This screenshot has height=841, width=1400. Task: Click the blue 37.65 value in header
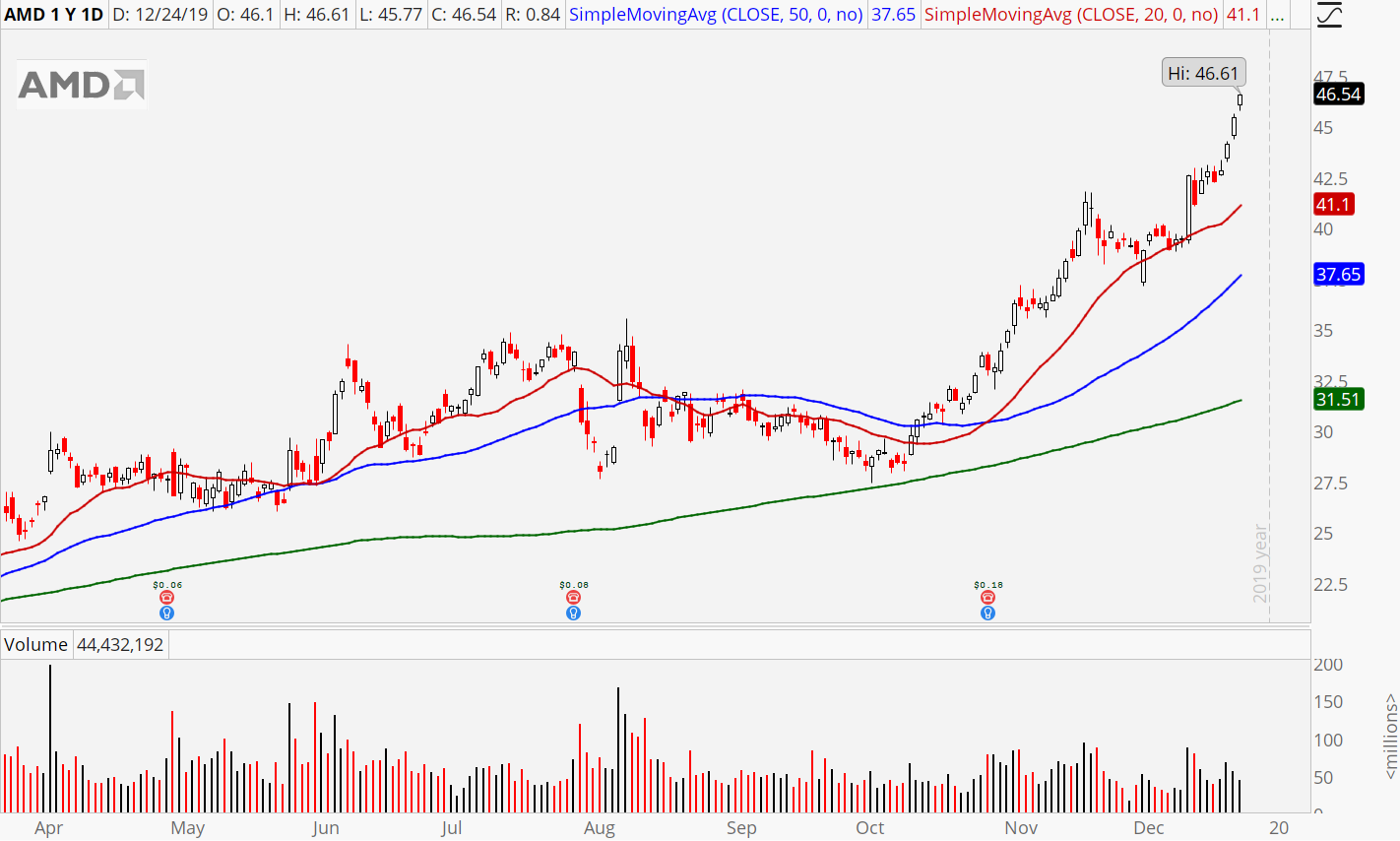click(x=894, y=15)
